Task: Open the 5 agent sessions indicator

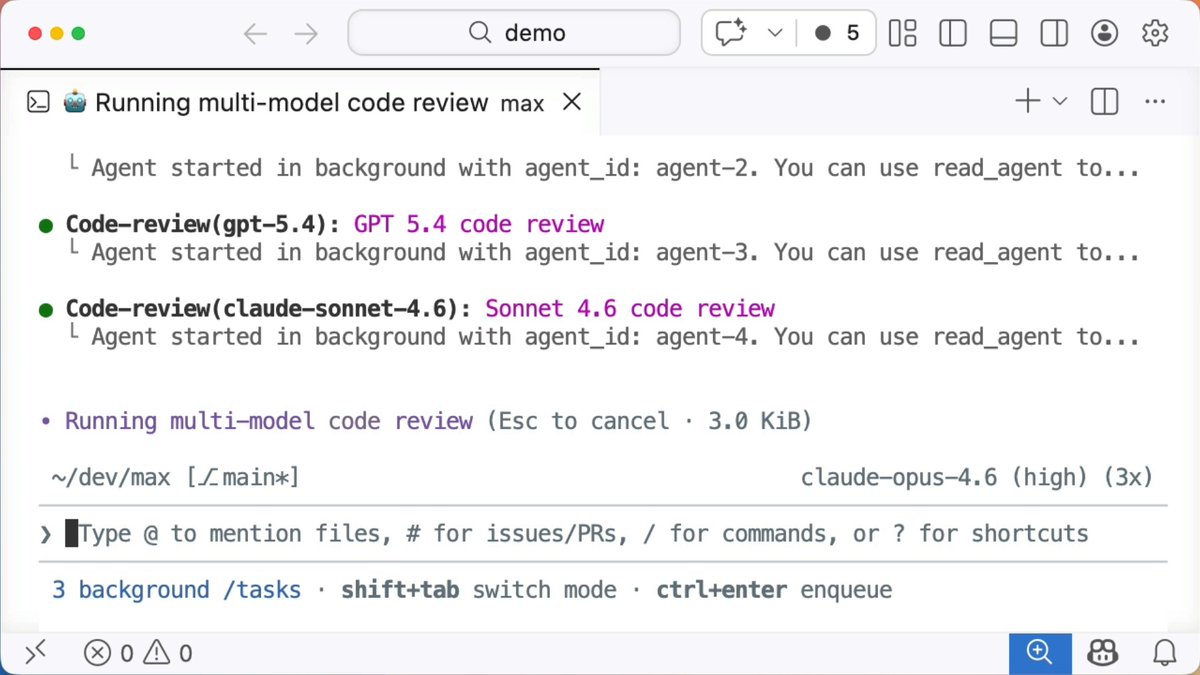Action: 837,33
